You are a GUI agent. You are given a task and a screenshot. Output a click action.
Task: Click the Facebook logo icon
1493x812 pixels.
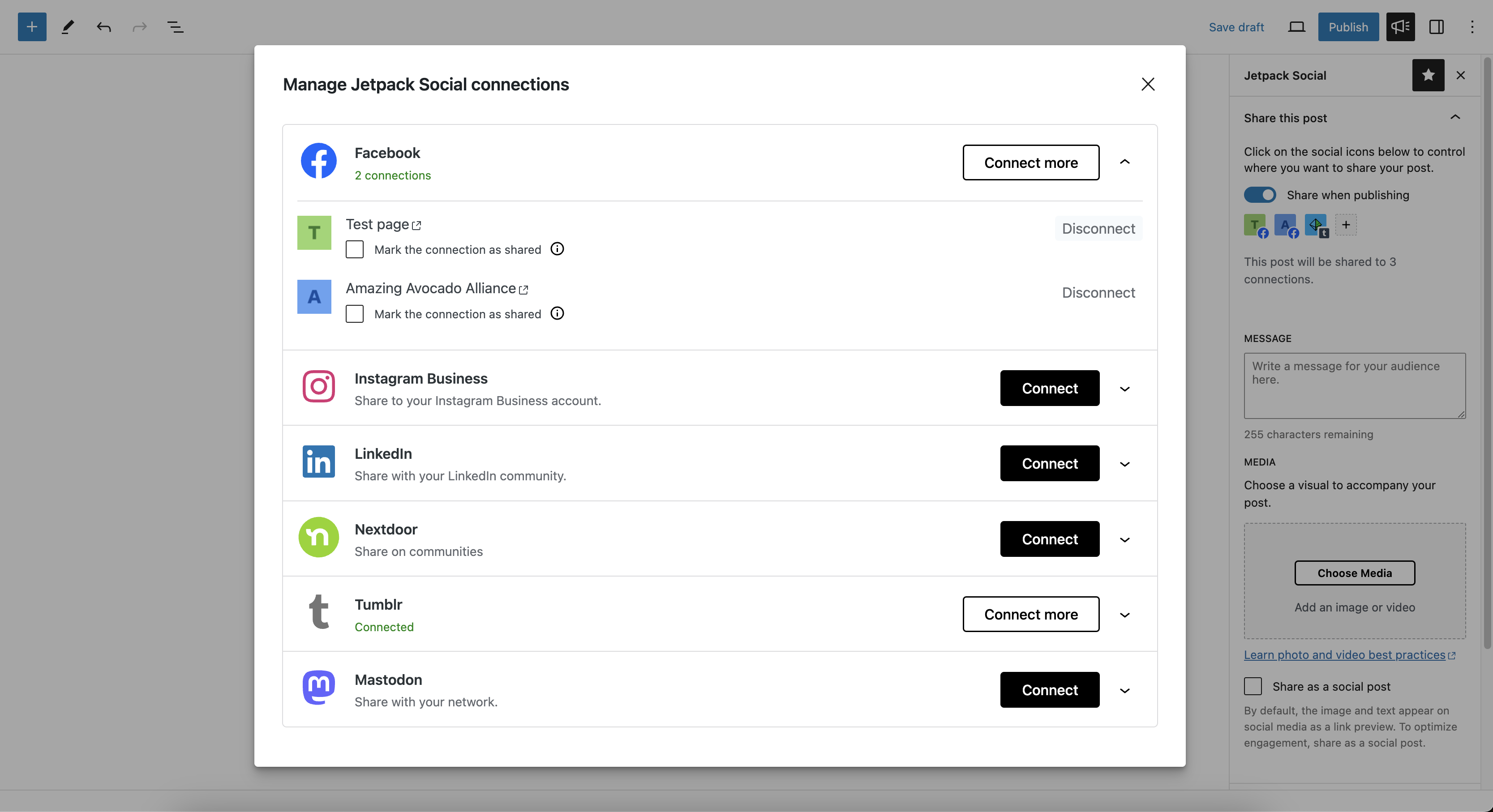click(x=318, y=160)
